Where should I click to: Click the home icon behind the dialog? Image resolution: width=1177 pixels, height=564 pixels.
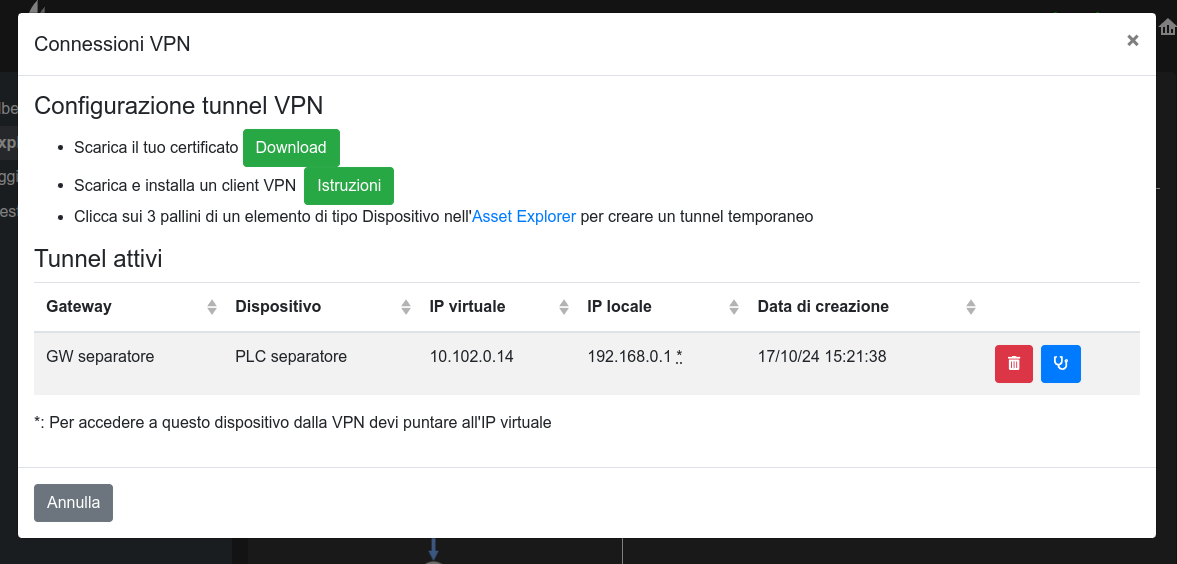coord(1167,28)
